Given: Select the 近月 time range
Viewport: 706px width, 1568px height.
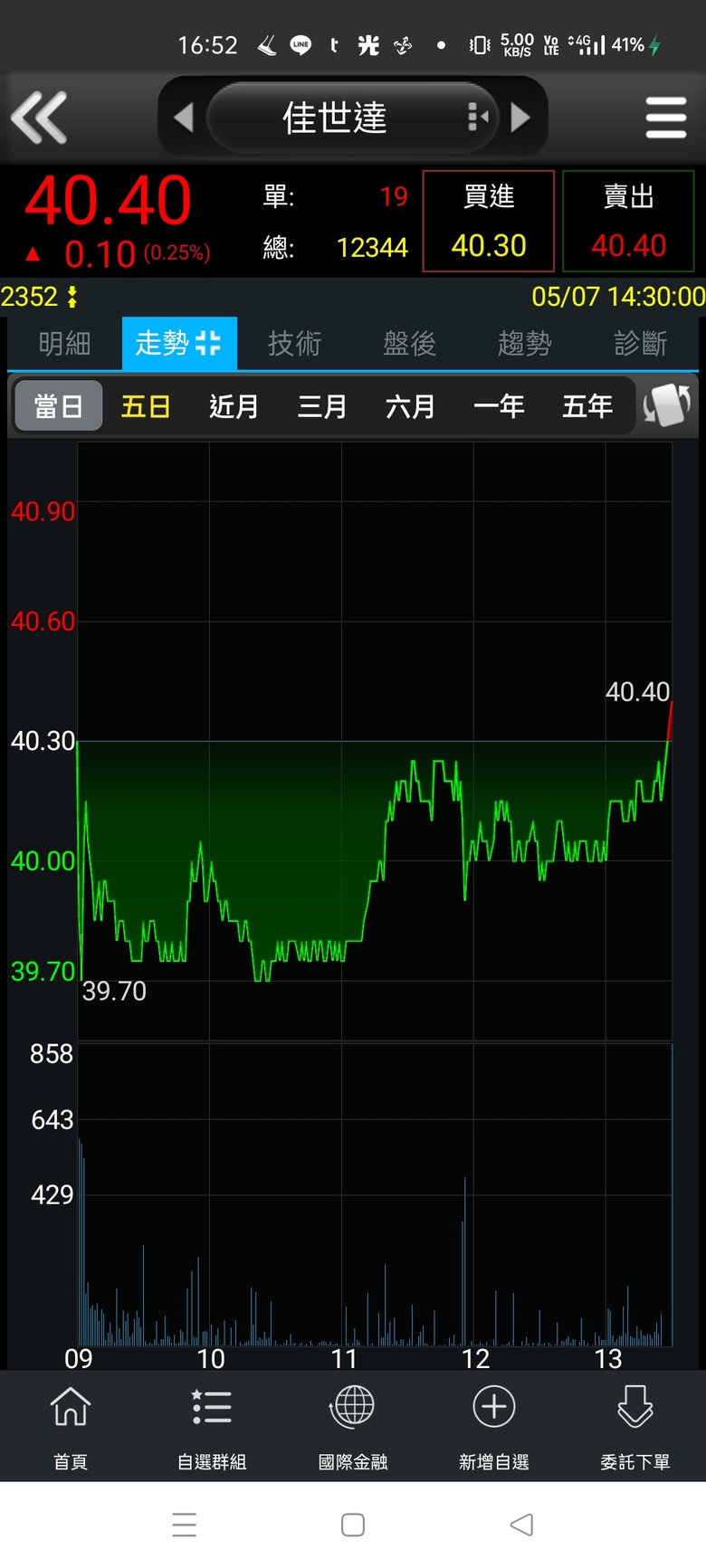Looking at the screenshot, I should [x=234, y=406].
